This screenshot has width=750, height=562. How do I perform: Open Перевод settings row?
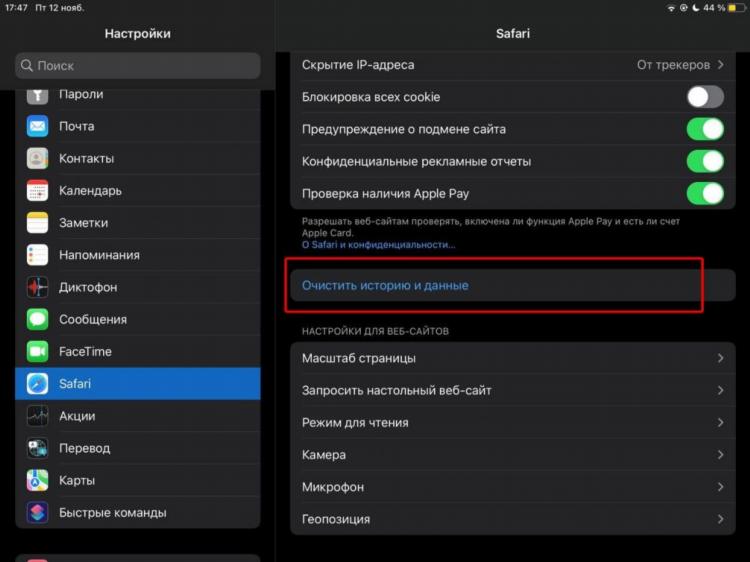pyautogui.click(x=138, y=448)
